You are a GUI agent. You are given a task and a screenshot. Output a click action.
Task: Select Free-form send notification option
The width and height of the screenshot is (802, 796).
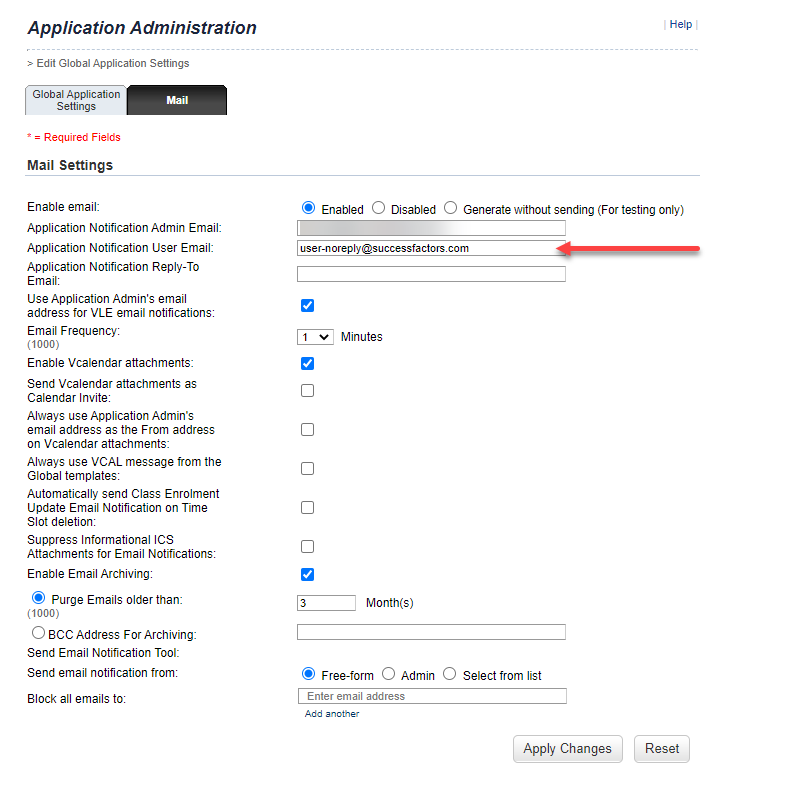pyautogui.click(x=308, y=673)
